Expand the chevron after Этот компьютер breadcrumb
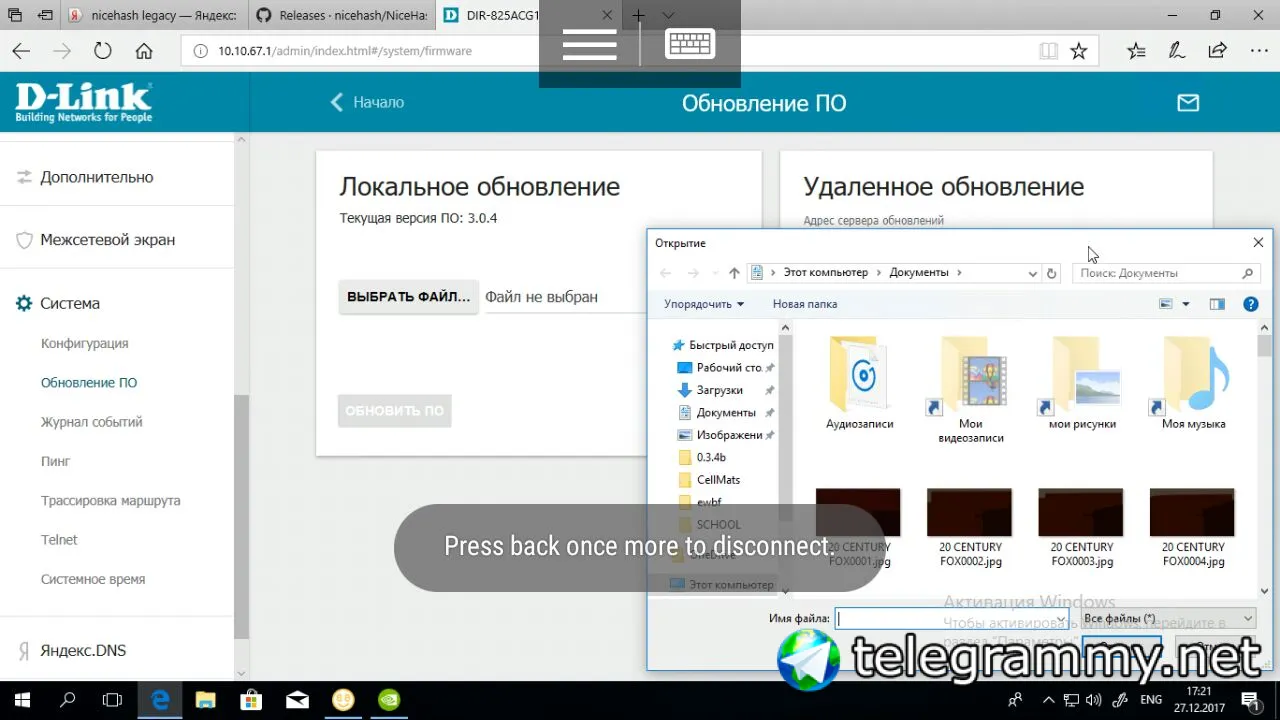The image size is (1280, 720). (x=879, y=273)
